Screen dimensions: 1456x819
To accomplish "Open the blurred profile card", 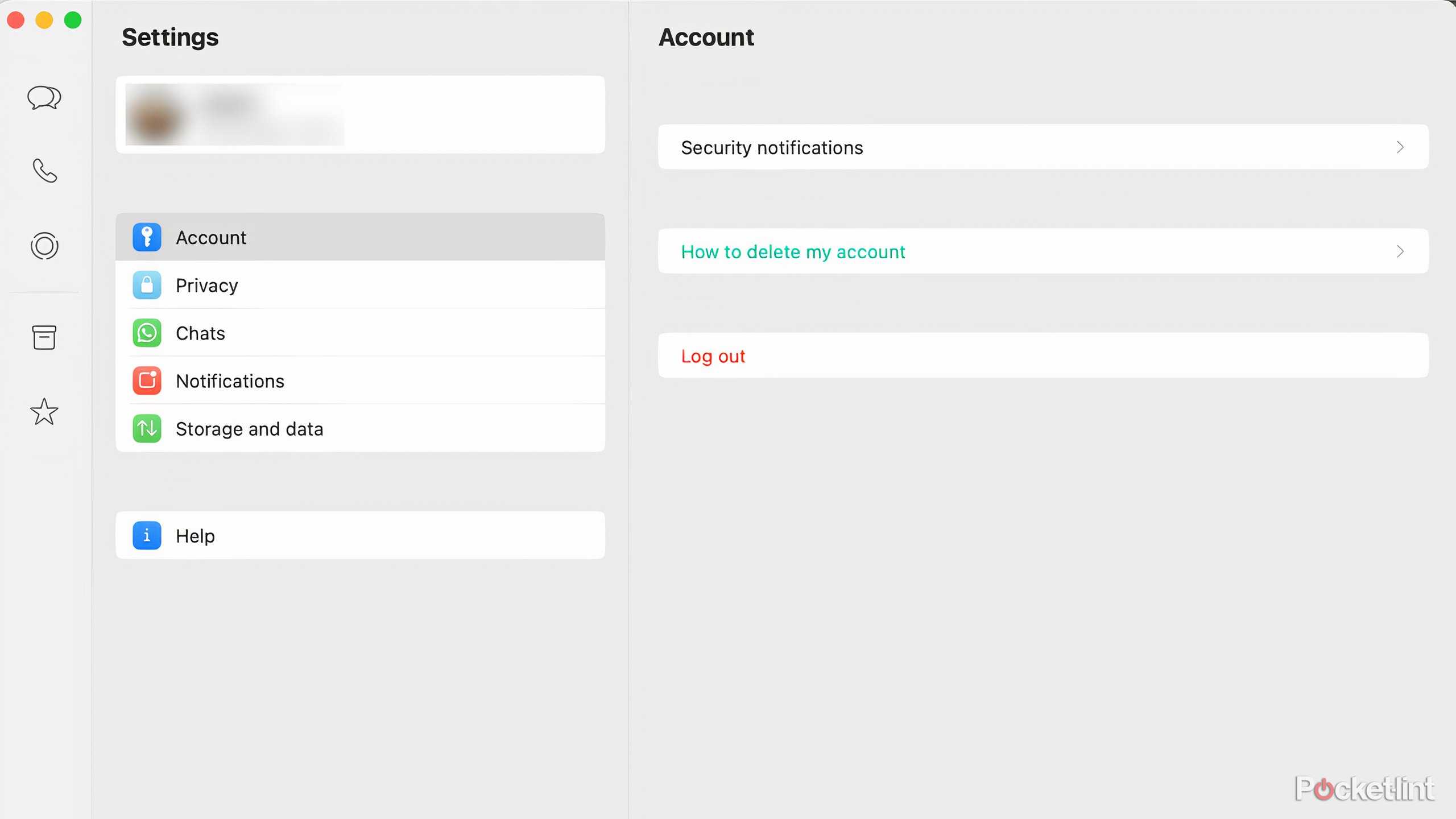I will (x=360, y=114).
